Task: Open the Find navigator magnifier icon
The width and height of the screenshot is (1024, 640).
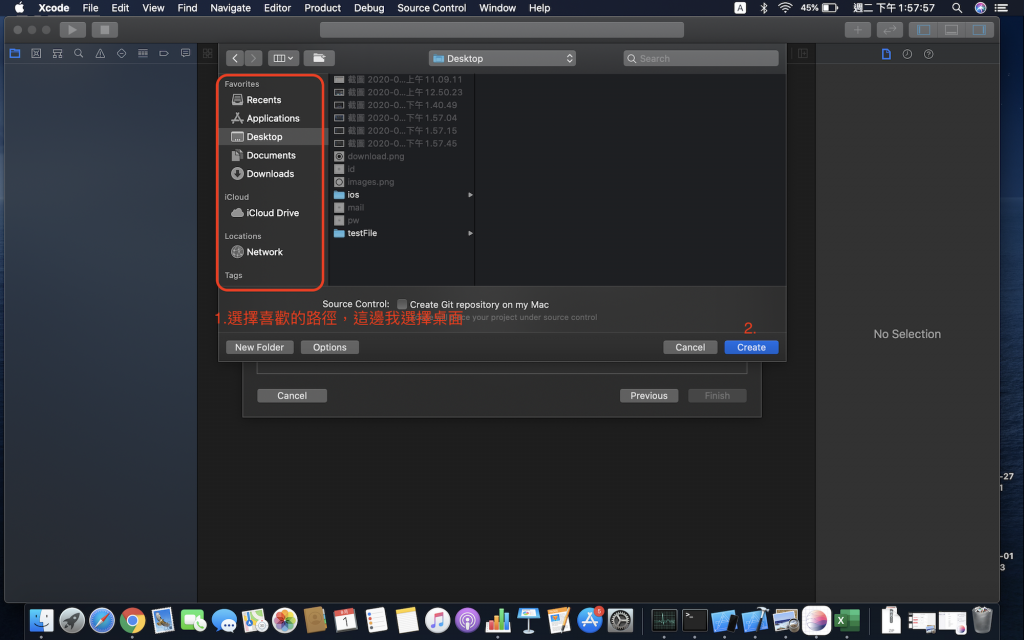Action: [x=78, y=54]
